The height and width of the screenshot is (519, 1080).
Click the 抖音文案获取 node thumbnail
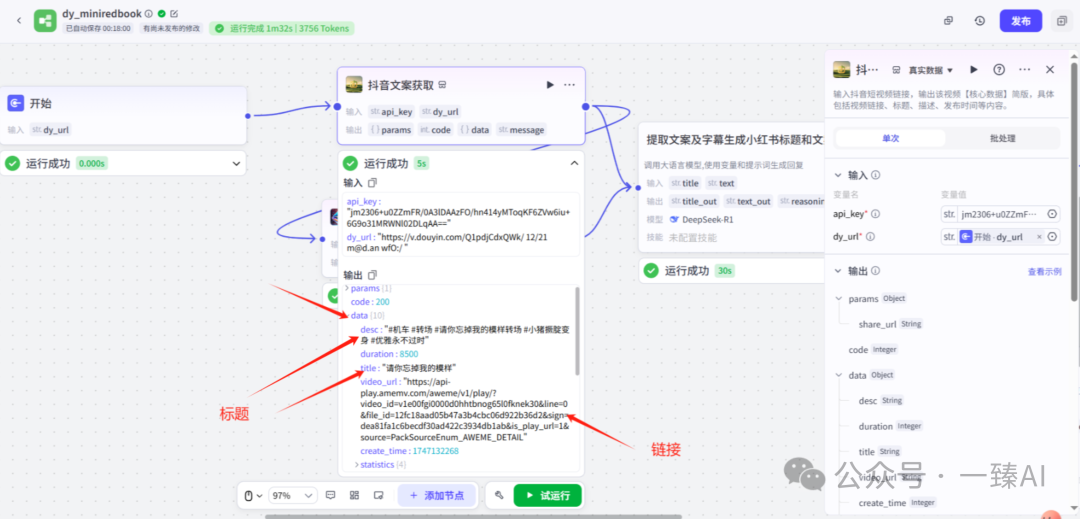pos(355,85)
